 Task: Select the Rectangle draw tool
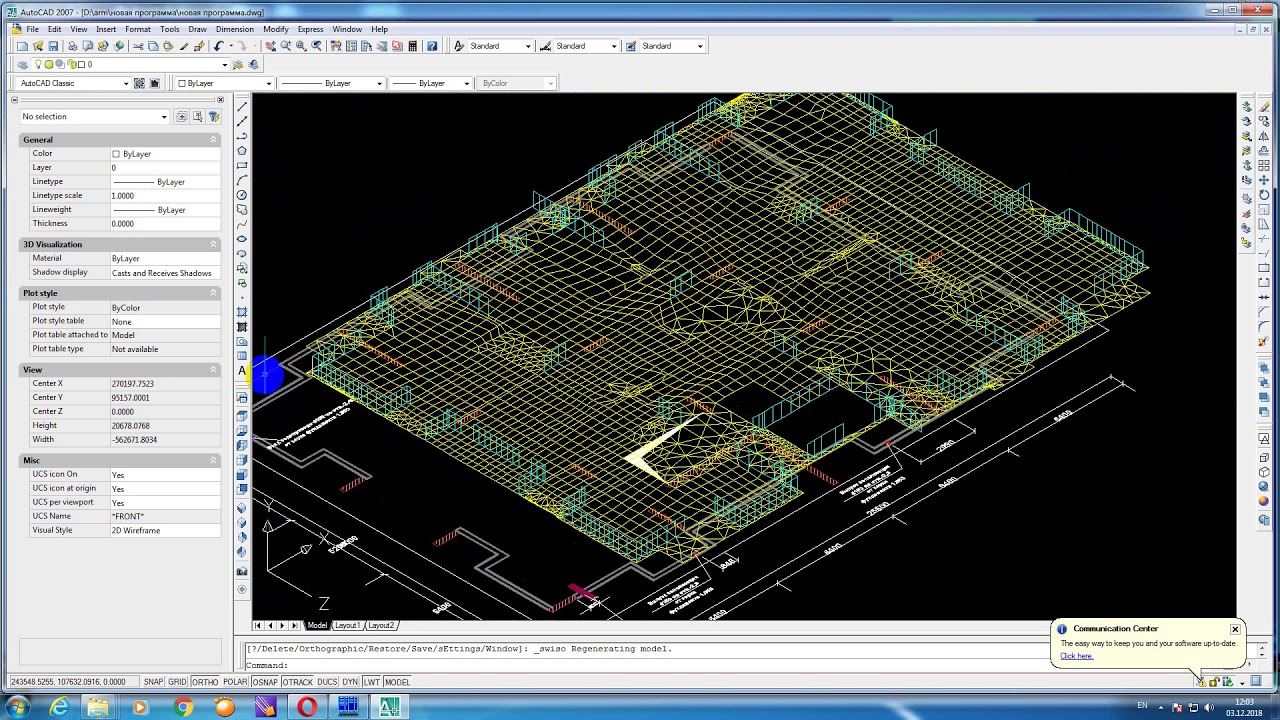click(x=242, y=165)
